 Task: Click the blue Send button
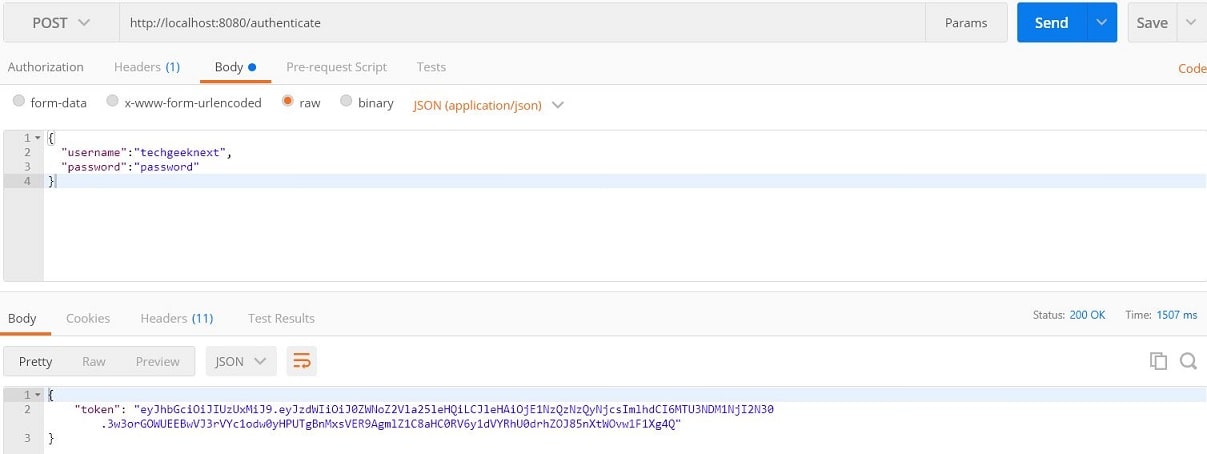pyautogui.click(x=1051, y=22)
